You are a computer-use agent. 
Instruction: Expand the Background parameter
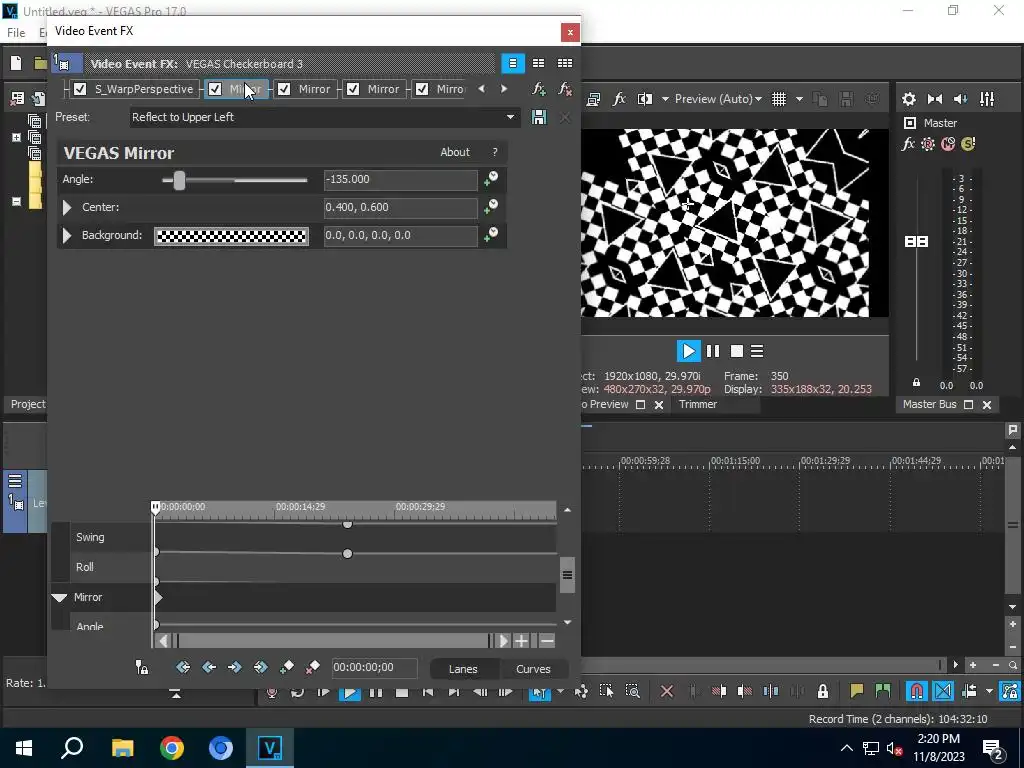pyautogui.click(x=67, y=236)
